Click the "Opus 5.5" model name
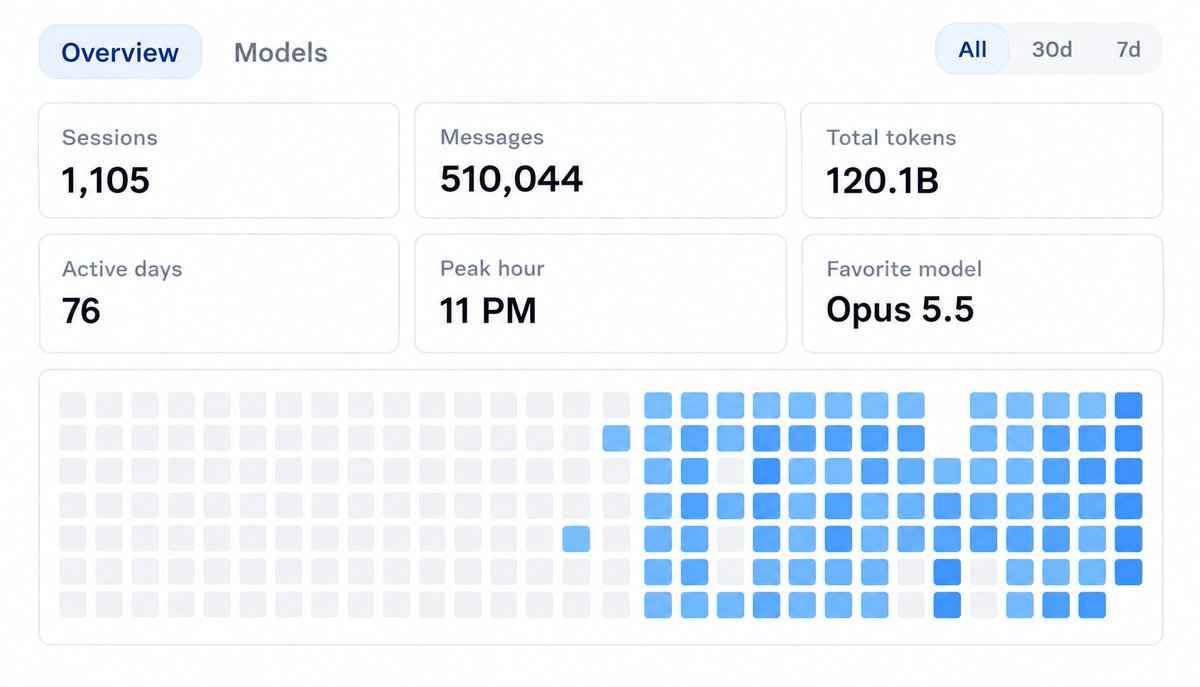 pyautogui.click(x=900, y=310)
